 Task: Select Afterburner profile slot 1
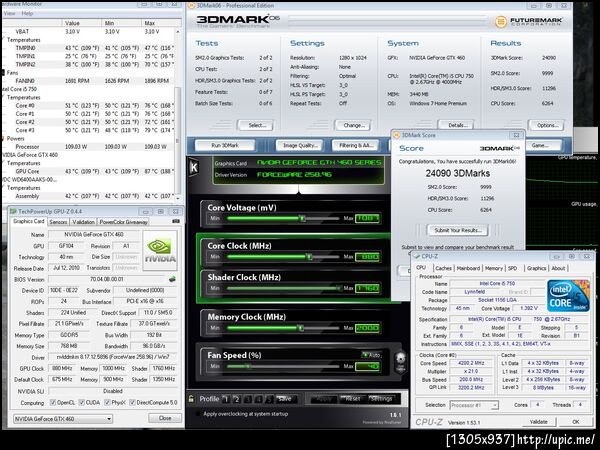226,399
